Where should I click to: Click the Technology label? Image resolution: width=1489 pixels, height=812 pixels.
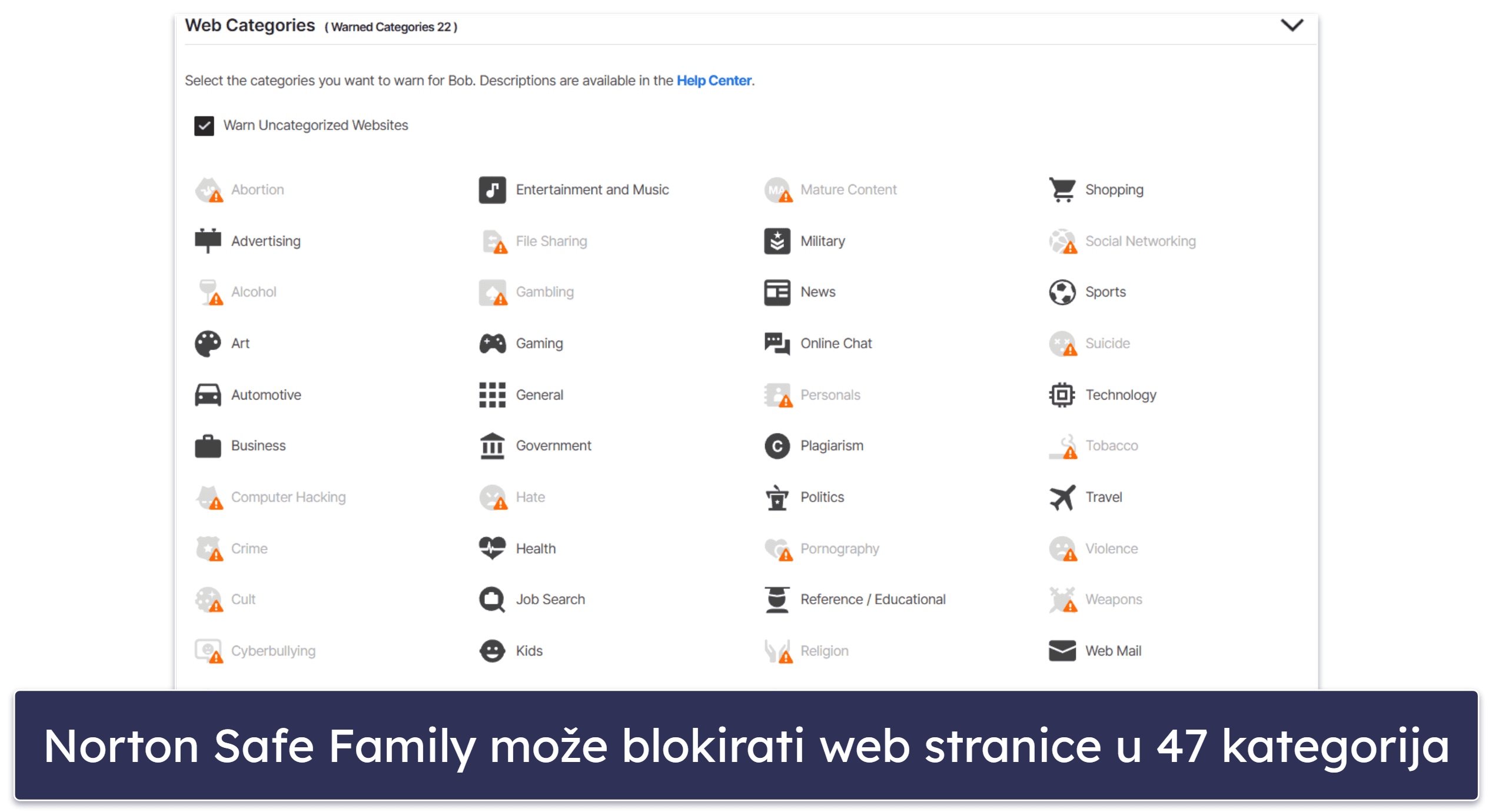[x=1121, y=395]
